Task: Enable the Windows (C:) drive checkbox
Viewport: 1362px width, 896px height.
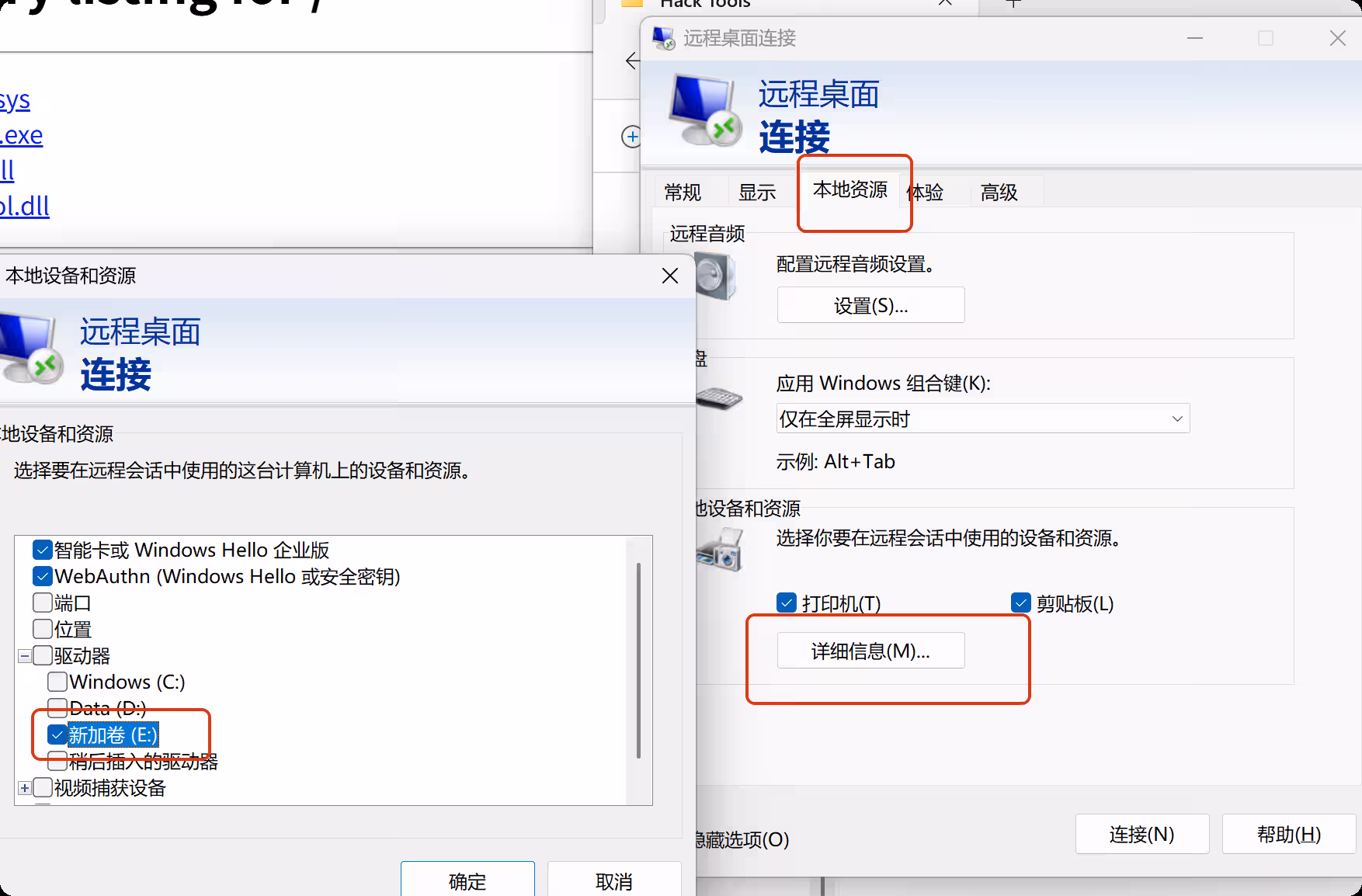Action: [x=57, y=682]
